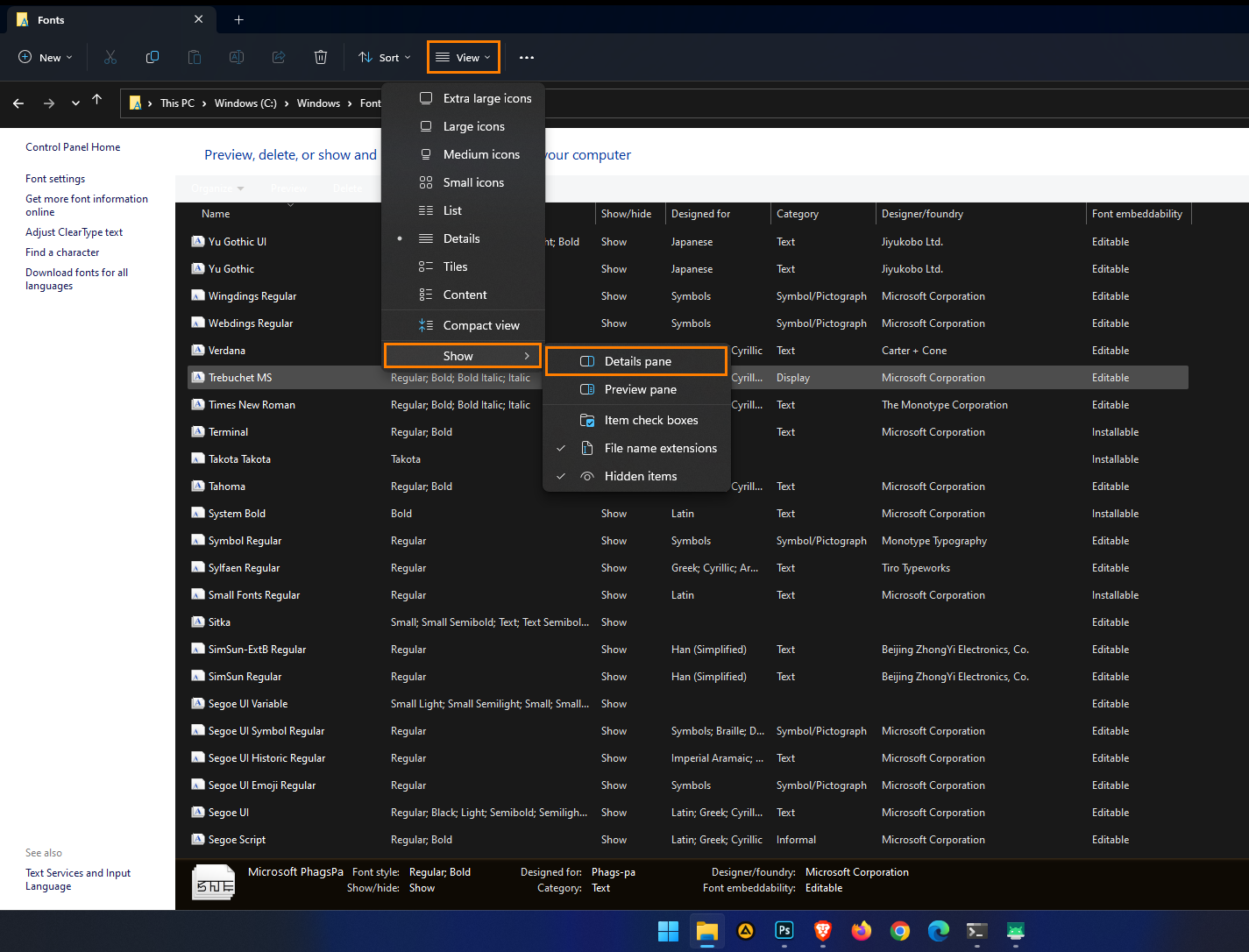Viewport: 1249px width, 952px height.
Task: Go forward with the right arrow
Action: coord(49,103)
